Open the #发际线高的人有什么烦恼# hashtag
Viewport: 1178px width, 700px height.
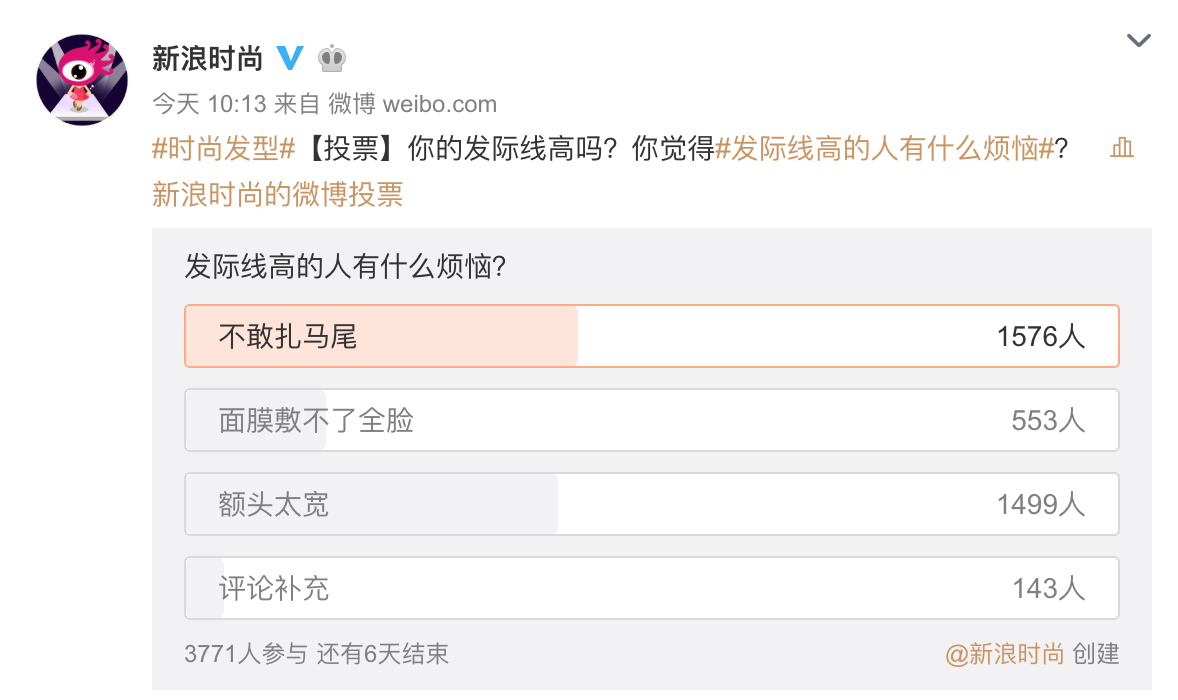pos(886,149)
